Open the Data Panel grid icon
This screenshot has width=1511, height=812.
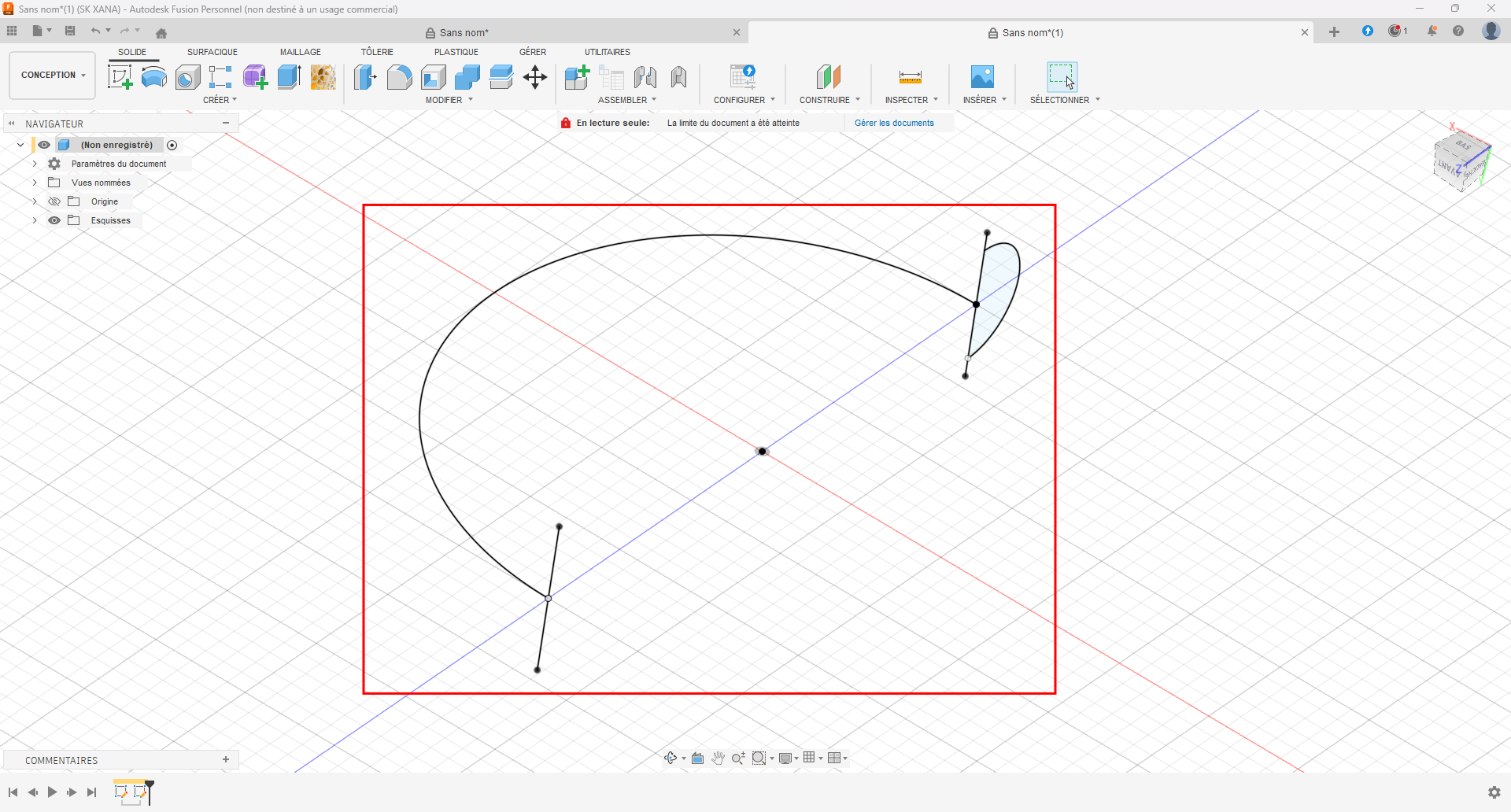pyautogui.click(x=12, y=31)
